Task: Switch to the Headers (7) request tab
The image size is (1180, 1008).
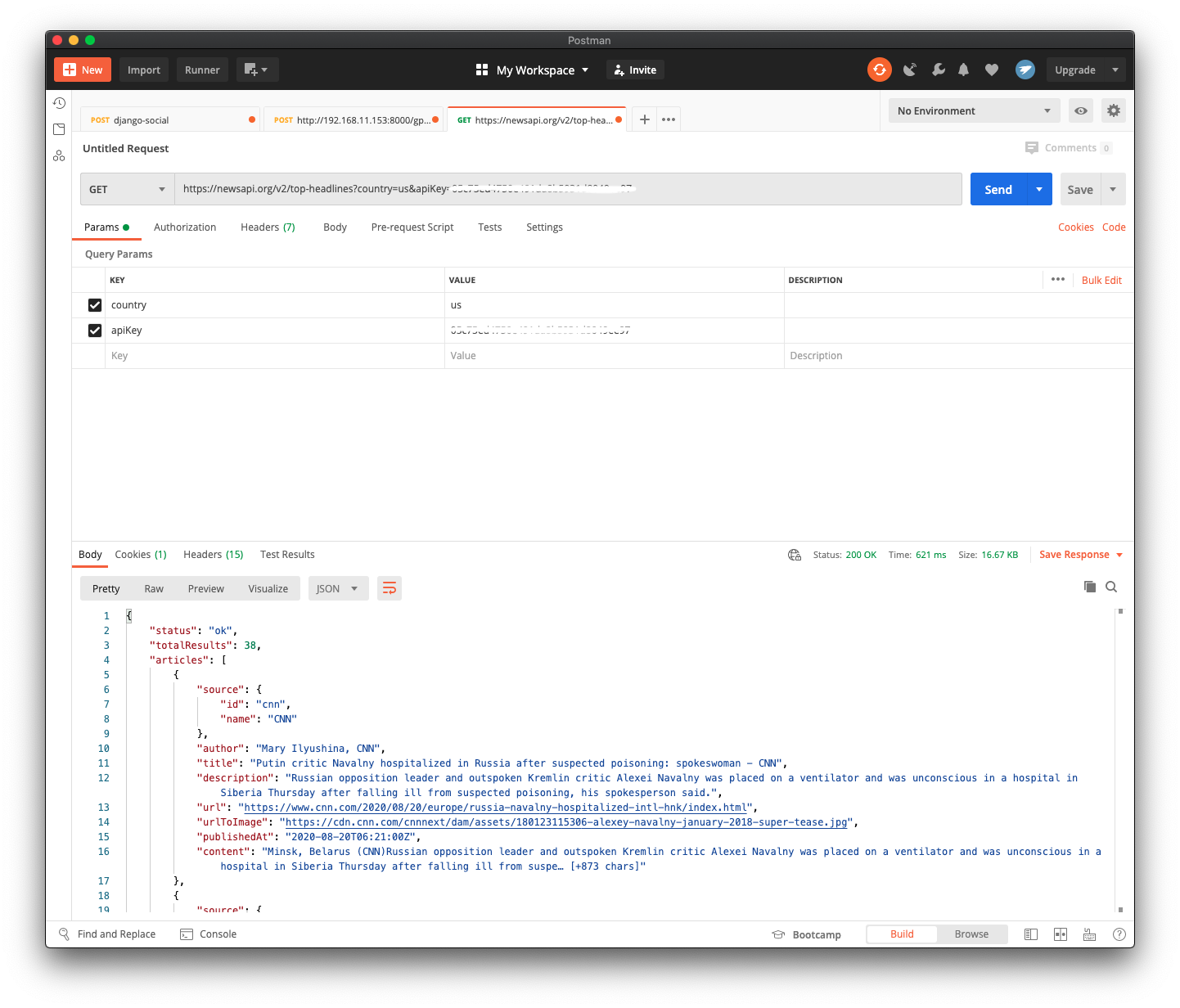Action: click(x=268, y=227)
